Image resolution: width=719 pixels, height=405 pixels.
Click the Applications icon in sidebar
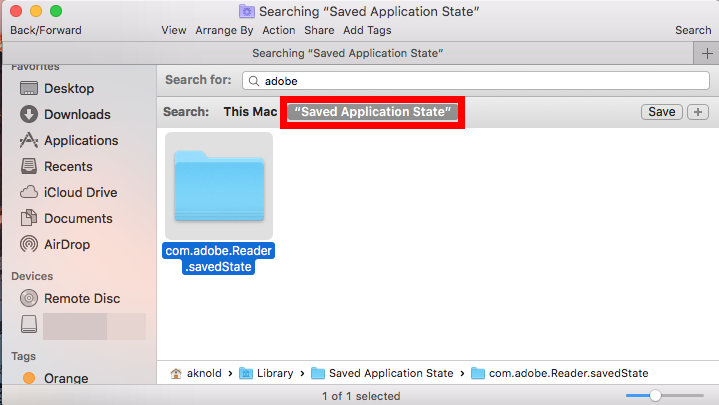[29, 140]
